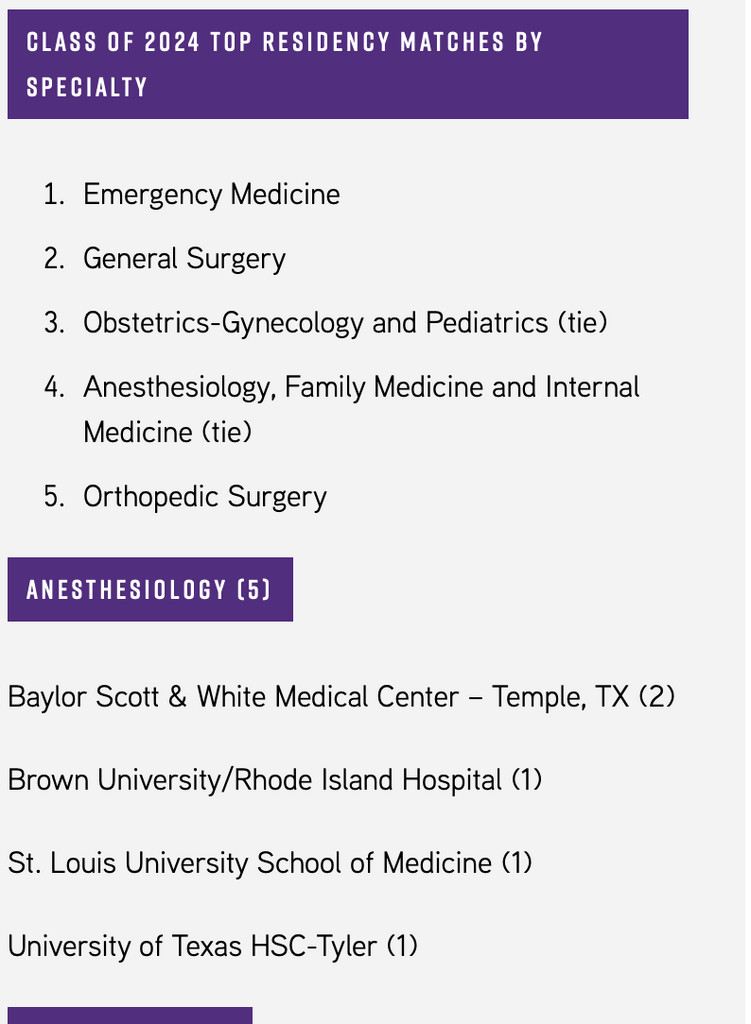Click 'Medicine (tie)' on the wrapped second line

[168, 432]
